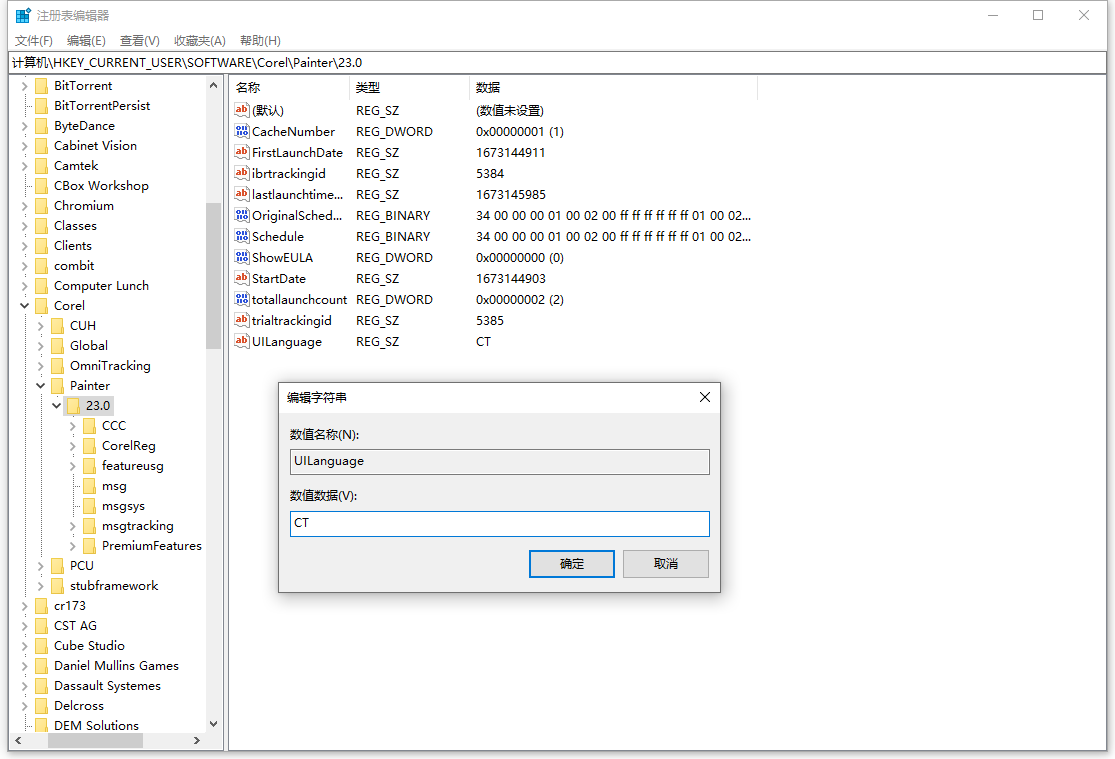The width and height of the screenshot is (1115, 759).
Task: Click the FirstLaunchDate string value icon
Action: point(242,152)
